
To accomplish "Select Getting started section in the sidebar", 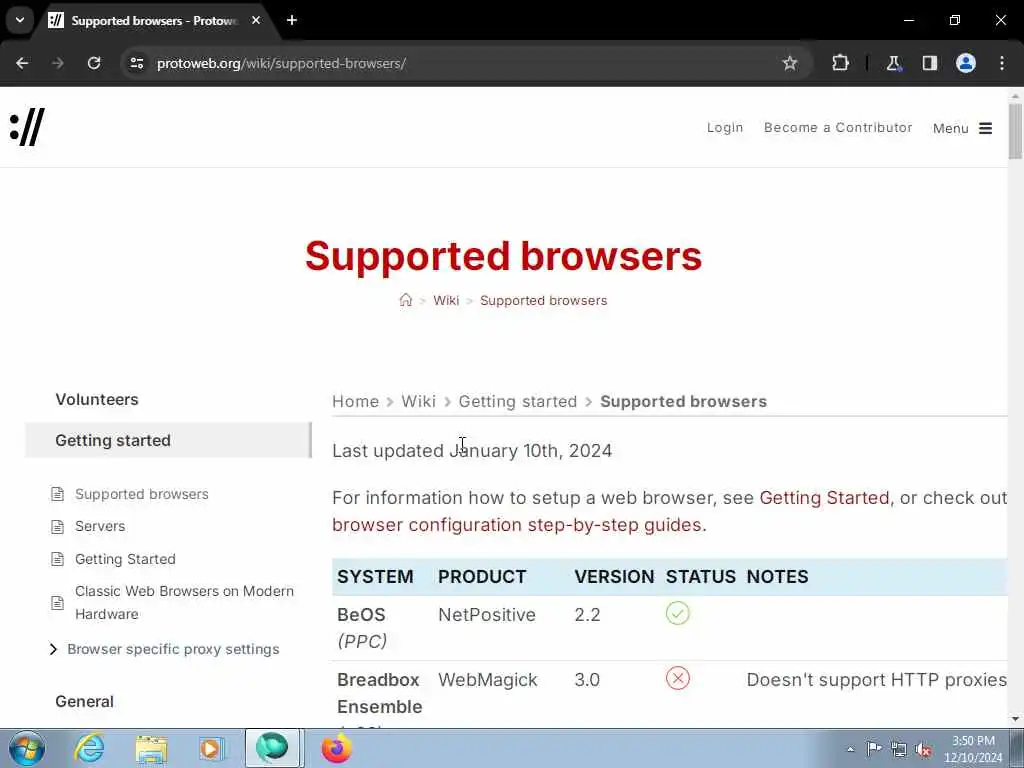I will tap(168, 440).
